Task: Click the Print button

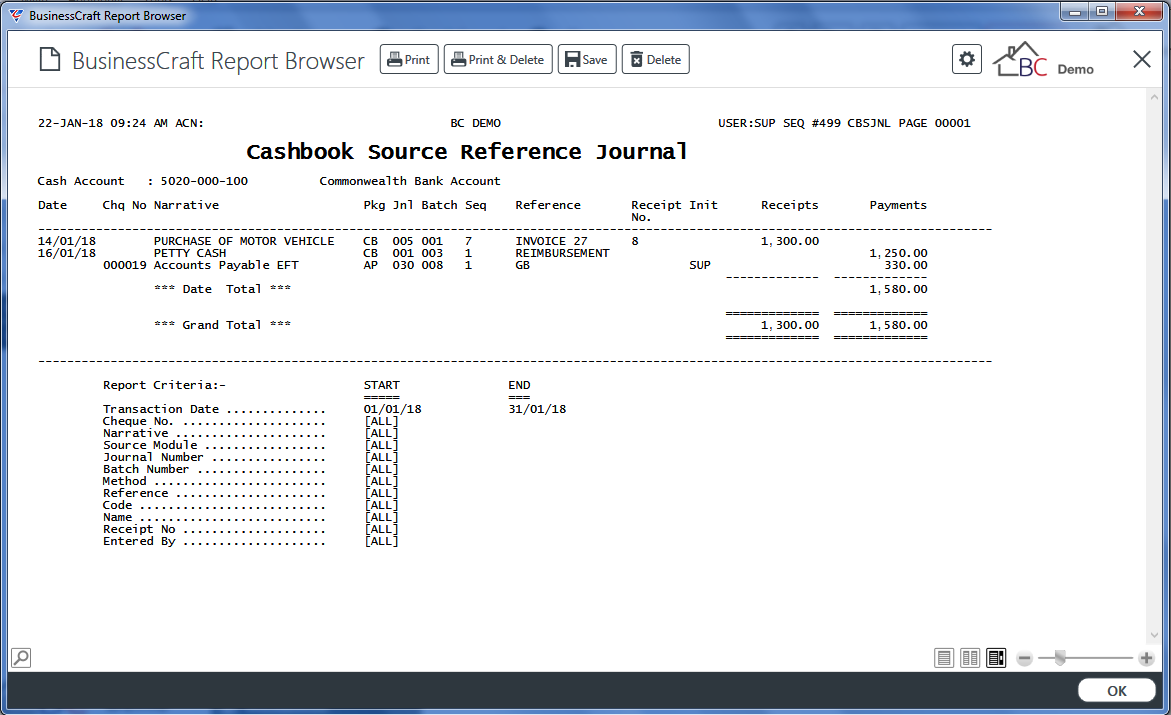Action: tap(409, 60)
